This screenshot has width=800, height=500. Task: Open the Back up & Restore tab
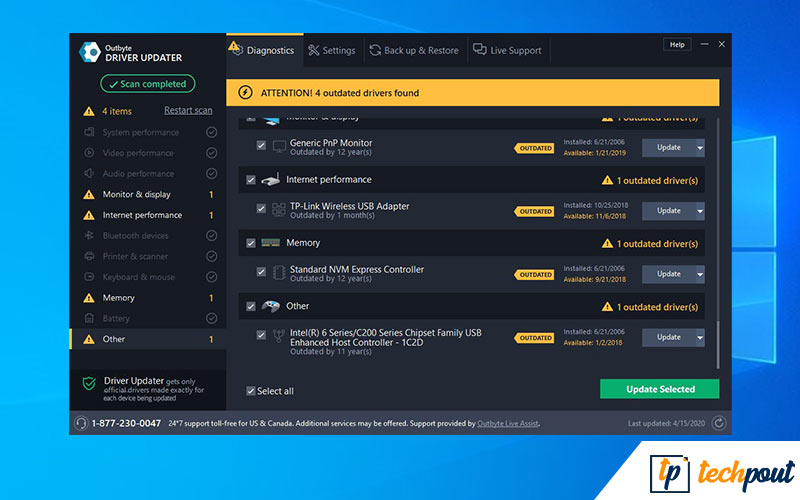413,50
